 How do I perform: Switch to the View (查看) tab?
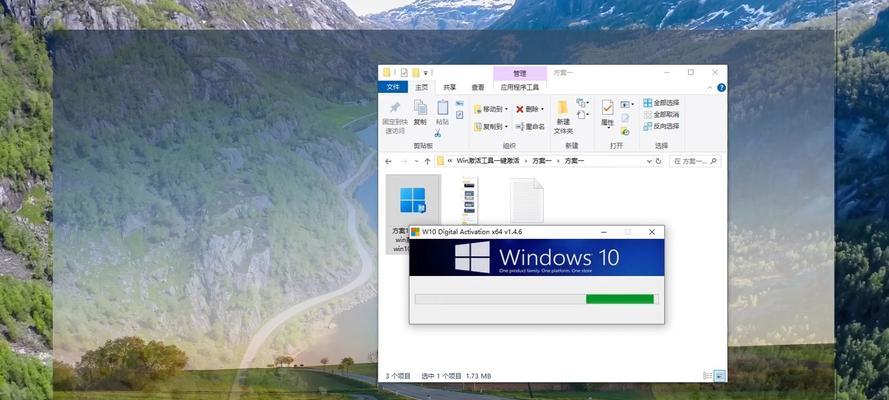pyautogui.click(x=478, y=87)
